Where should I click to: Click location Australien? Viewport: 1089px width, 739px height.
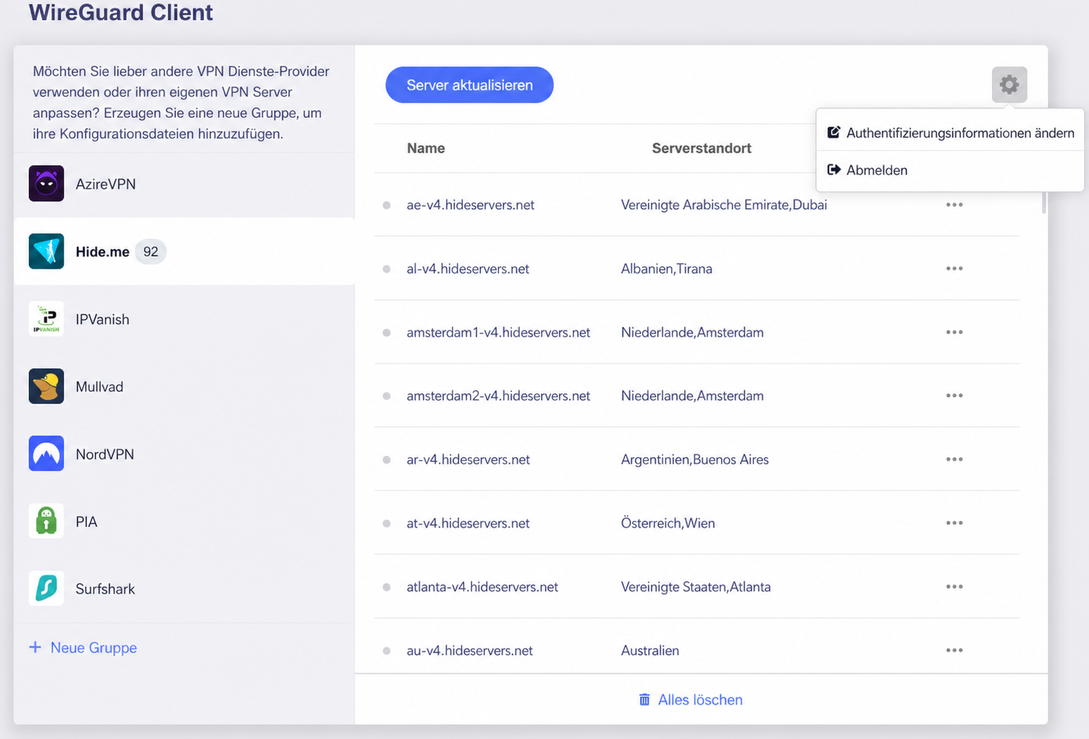(650, 651)
